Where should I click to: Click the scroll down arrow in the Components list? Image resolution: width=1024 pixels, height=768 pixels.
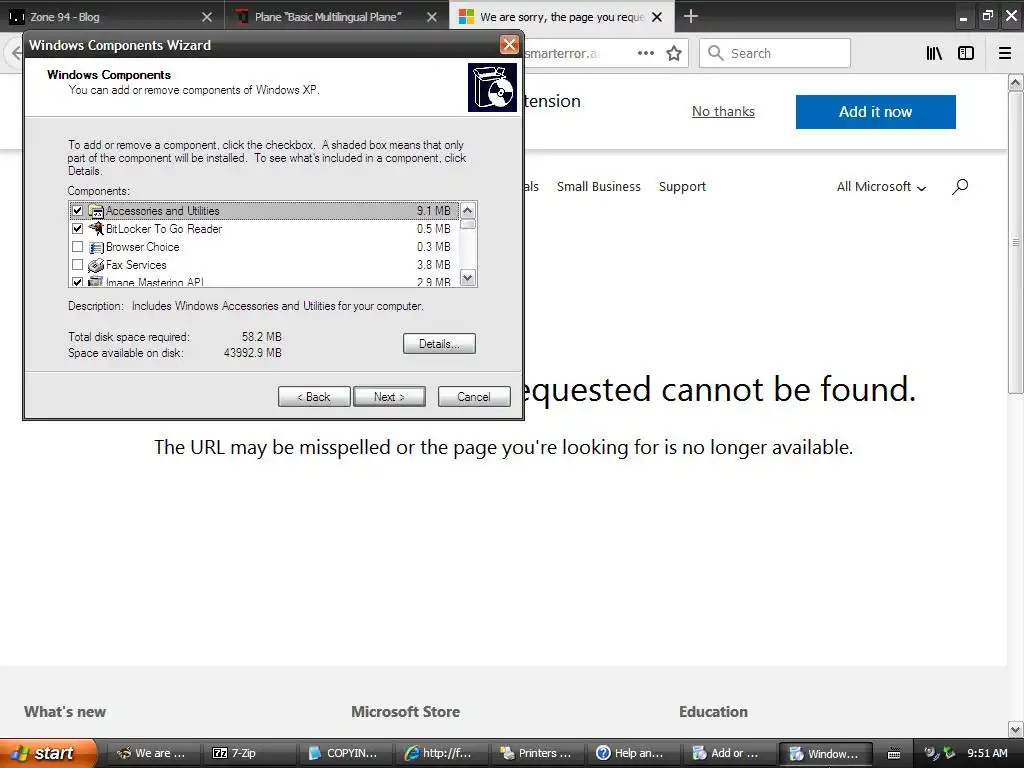(468, 278)
